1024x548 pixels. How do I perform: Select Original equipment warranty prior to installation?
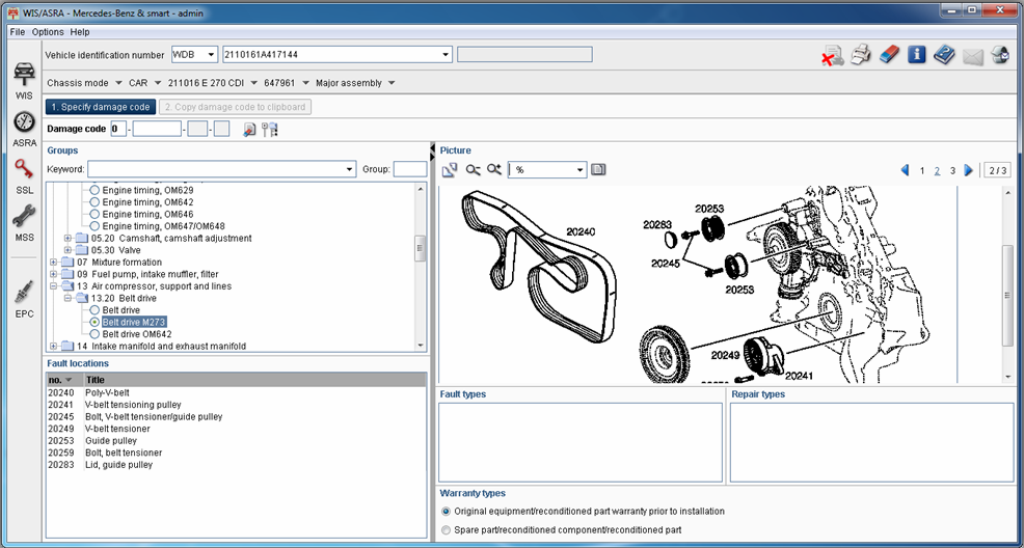pos(446,511)
